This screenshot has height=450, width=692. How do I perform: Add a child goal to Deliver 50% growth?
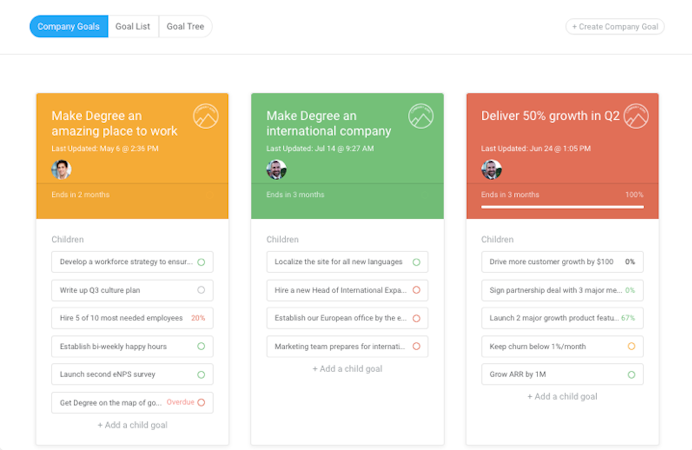click(x=562, y=397)
